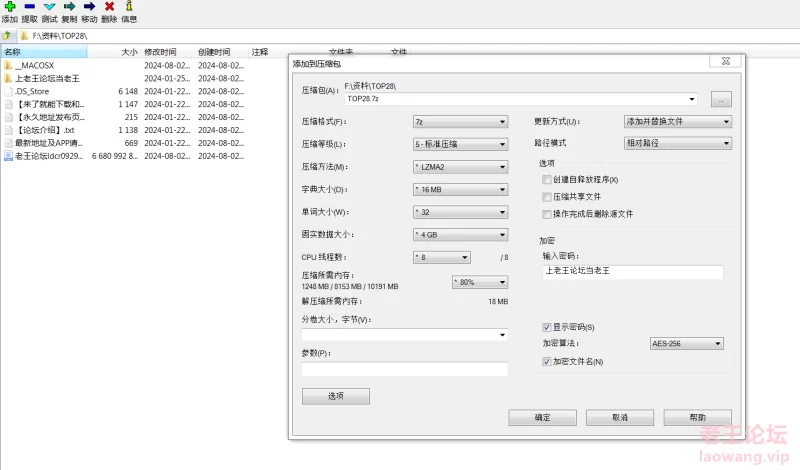Click the Move arrow toolbar icon
Viewport: 800px width, 470px height.
(x=89, y=6)
